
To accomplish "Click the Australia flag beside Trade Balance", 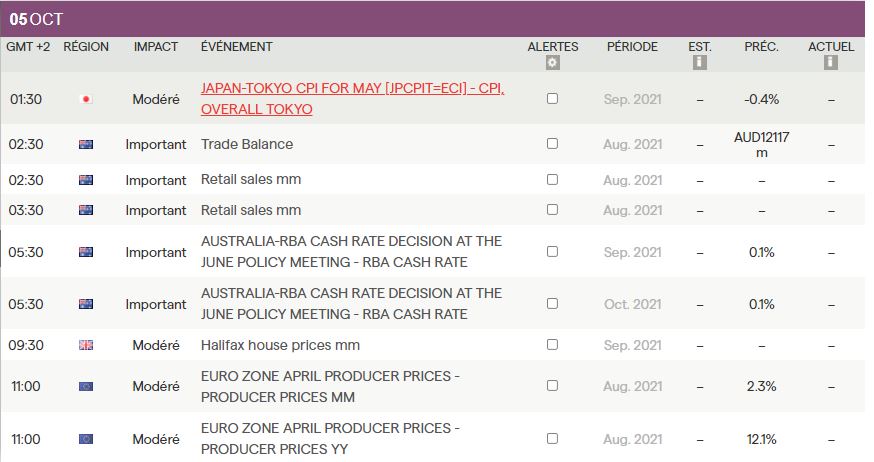I will [x=86, y=145].
